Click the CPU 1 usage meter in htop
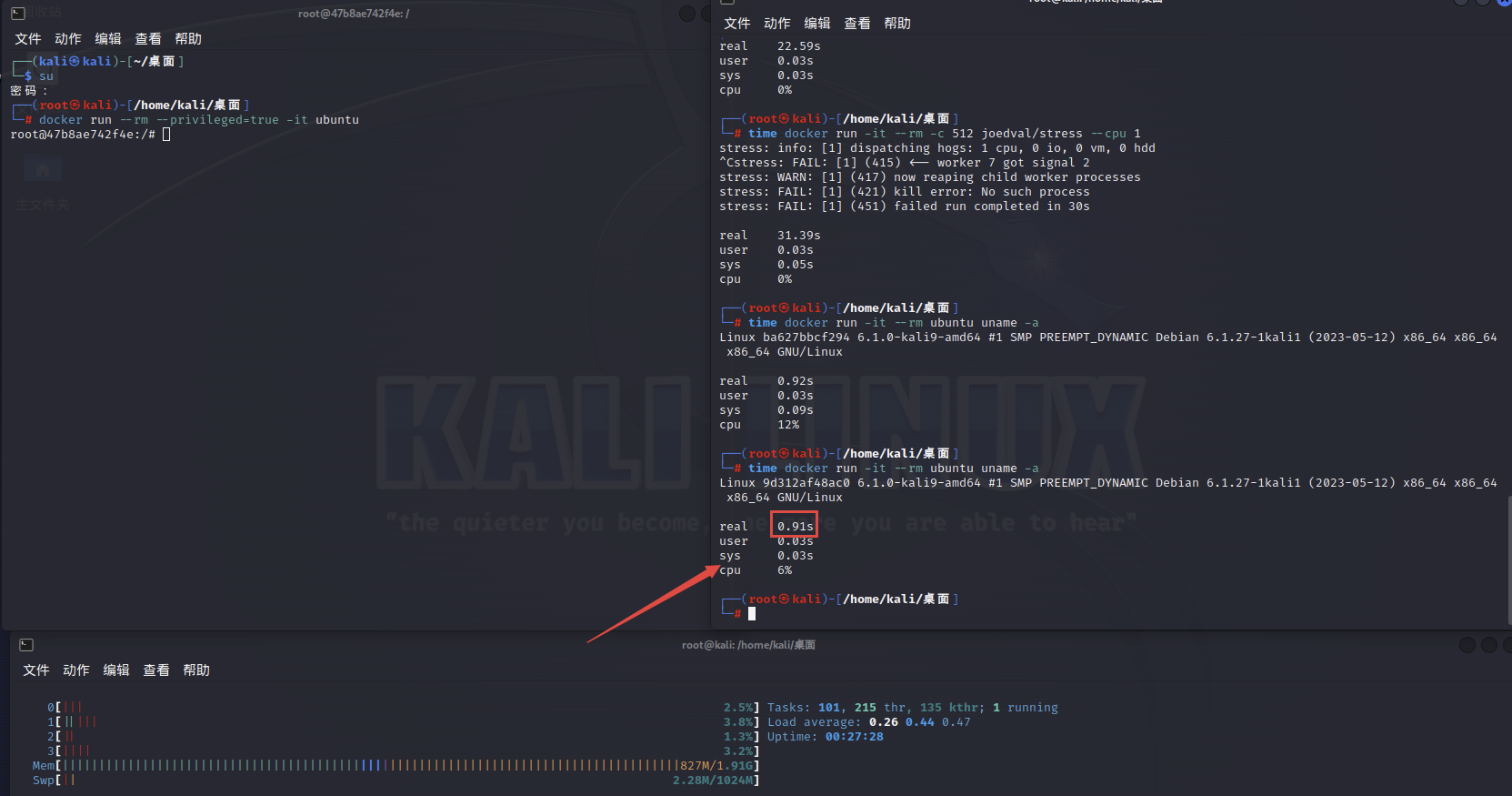Viewport: 1512px width, 796px height. point(404,722)
